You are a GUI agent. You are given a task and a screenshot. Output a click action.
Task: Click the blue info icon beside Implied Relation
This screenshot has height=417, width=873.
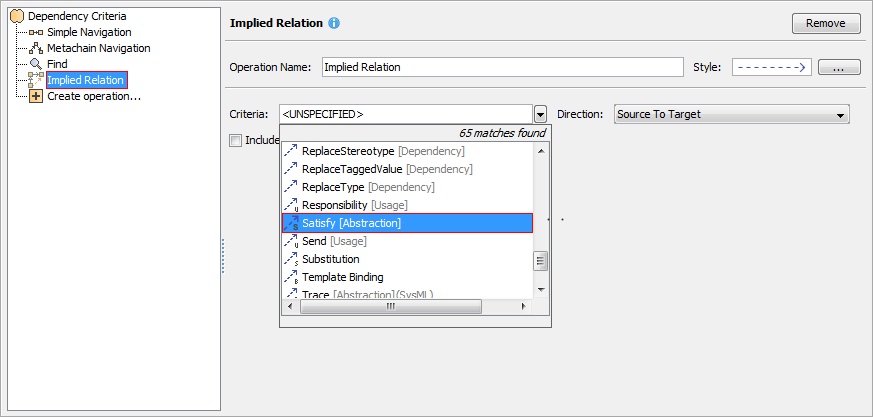coord(334,23)
